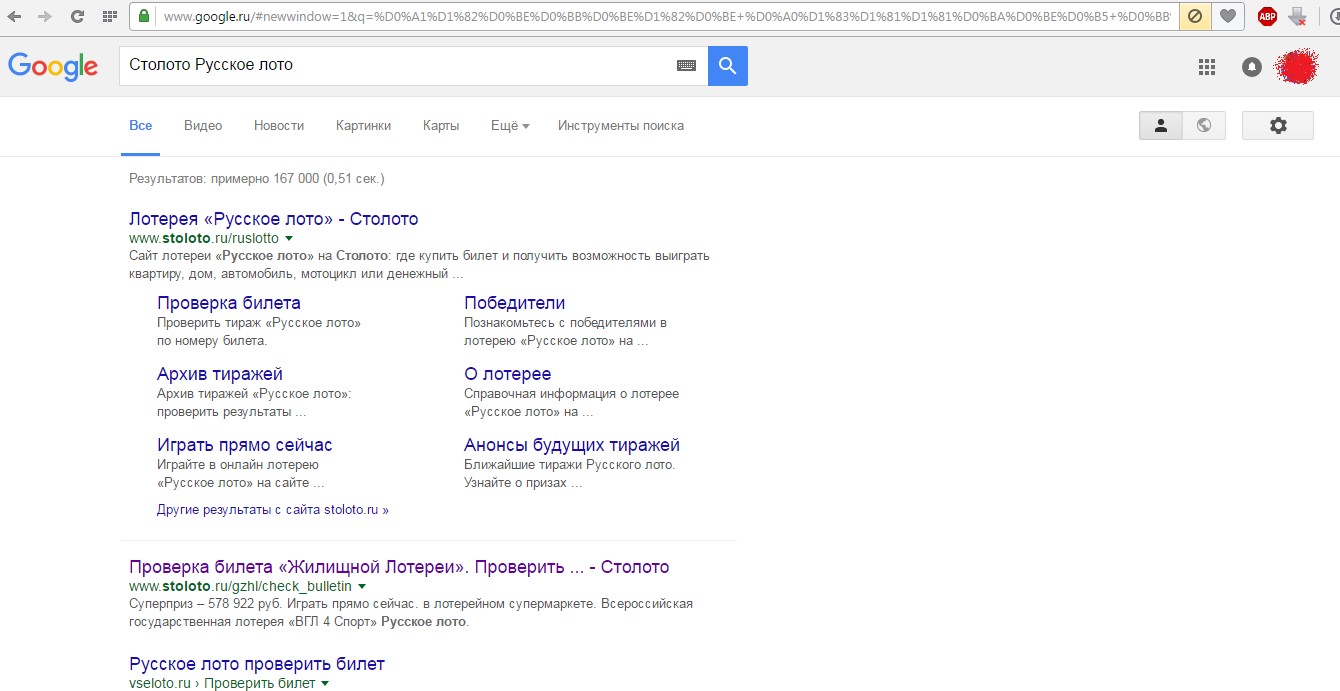Viewport: 1340px width, 691px height.
Task: Expand the Ещё search menu
Action: (x=510, y=126)
